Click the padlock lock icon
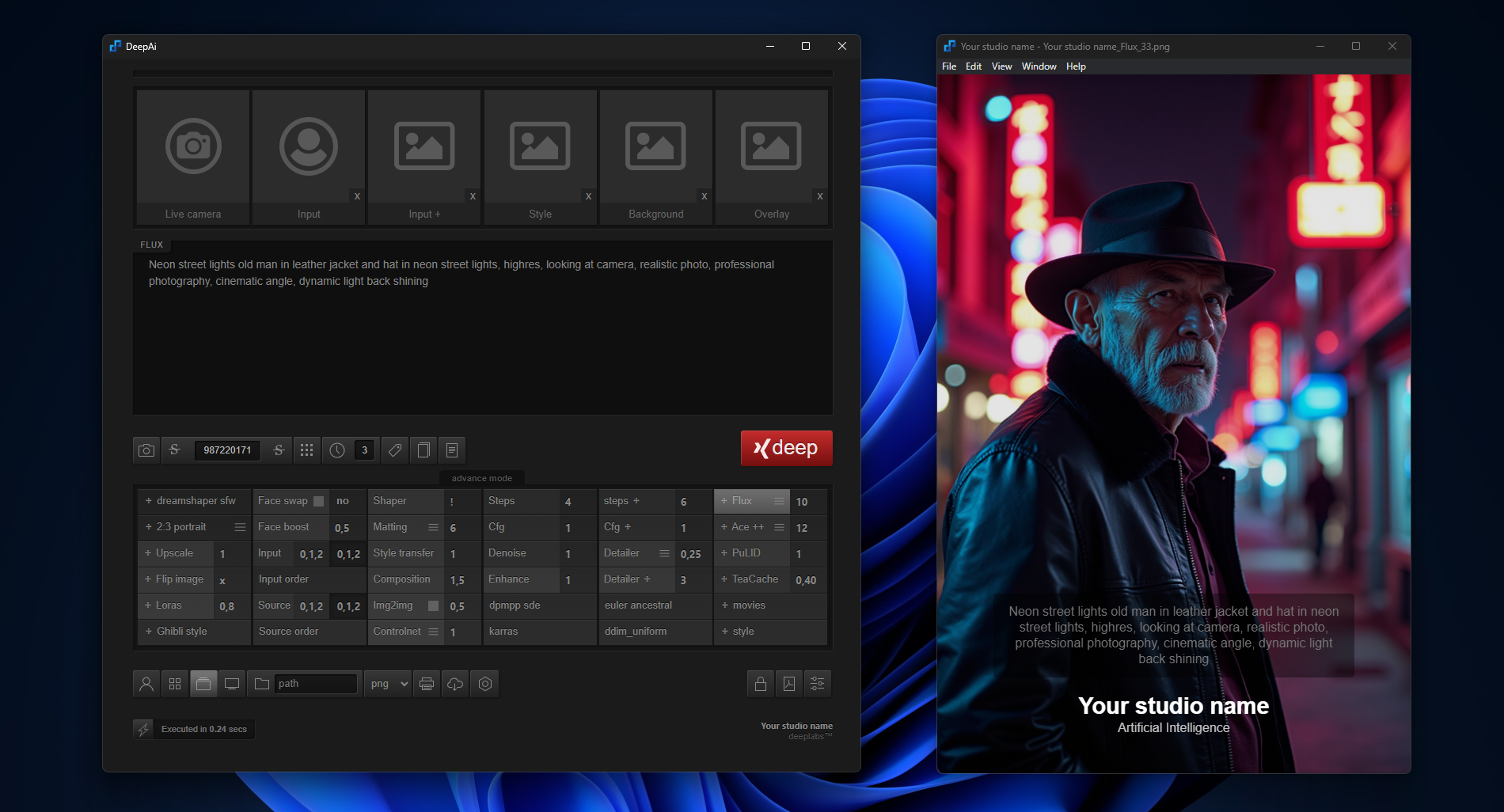 click(x=761, y=684)
